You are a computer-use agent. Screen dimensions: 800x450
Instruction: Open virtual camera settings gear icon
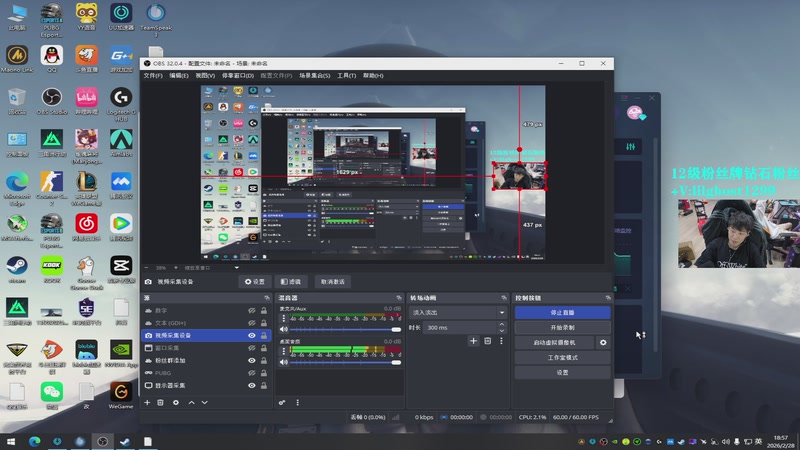click(x=603, y=342)
